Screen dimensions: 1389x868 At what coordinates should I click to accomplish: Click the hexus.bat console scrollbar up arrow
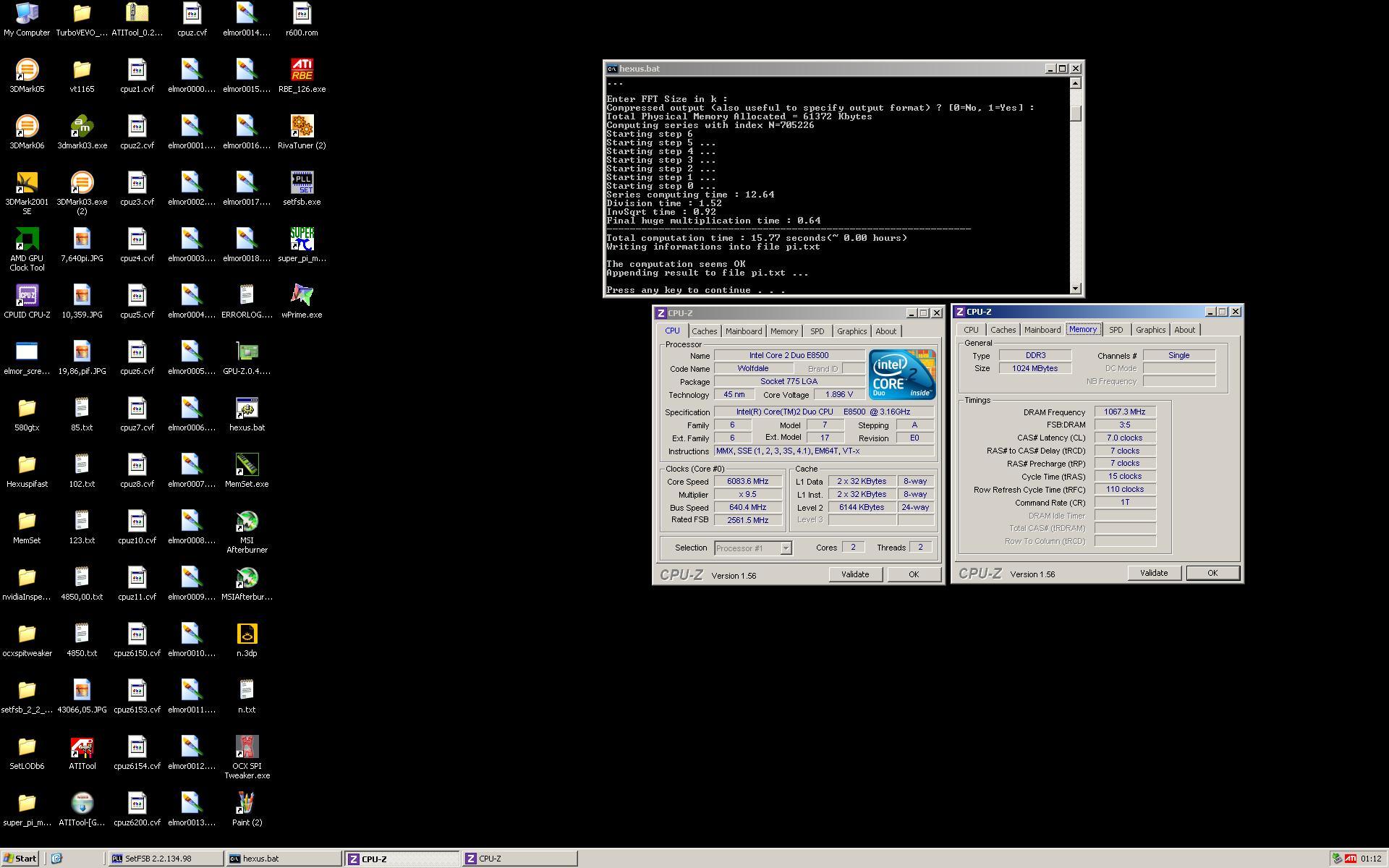1076,83
